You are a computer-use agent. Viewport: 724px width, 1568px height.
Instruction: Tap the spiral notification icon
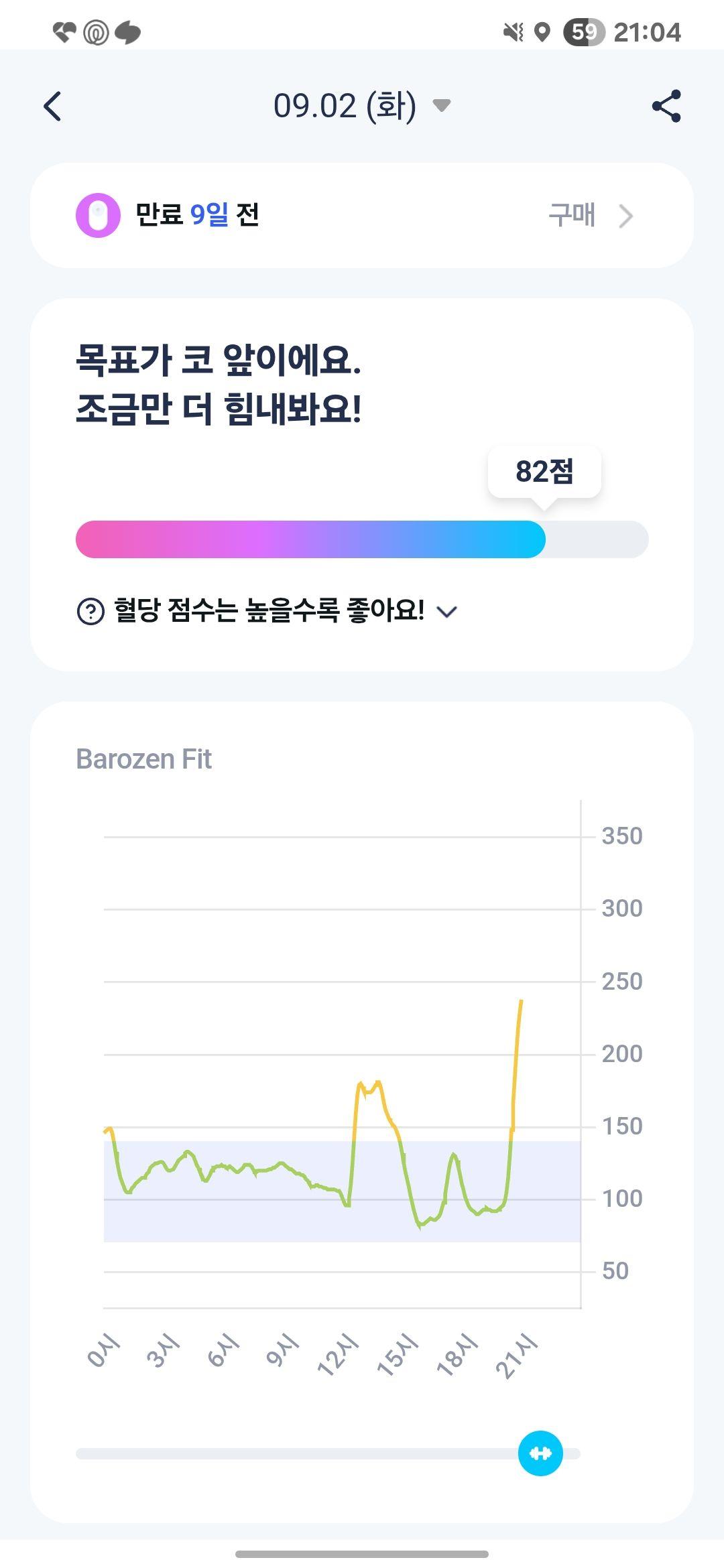(96, 31)
